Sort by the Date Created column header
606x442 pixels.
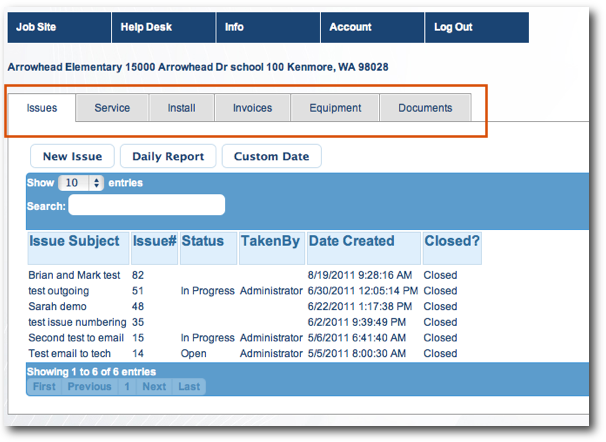(x=351, y=241)
